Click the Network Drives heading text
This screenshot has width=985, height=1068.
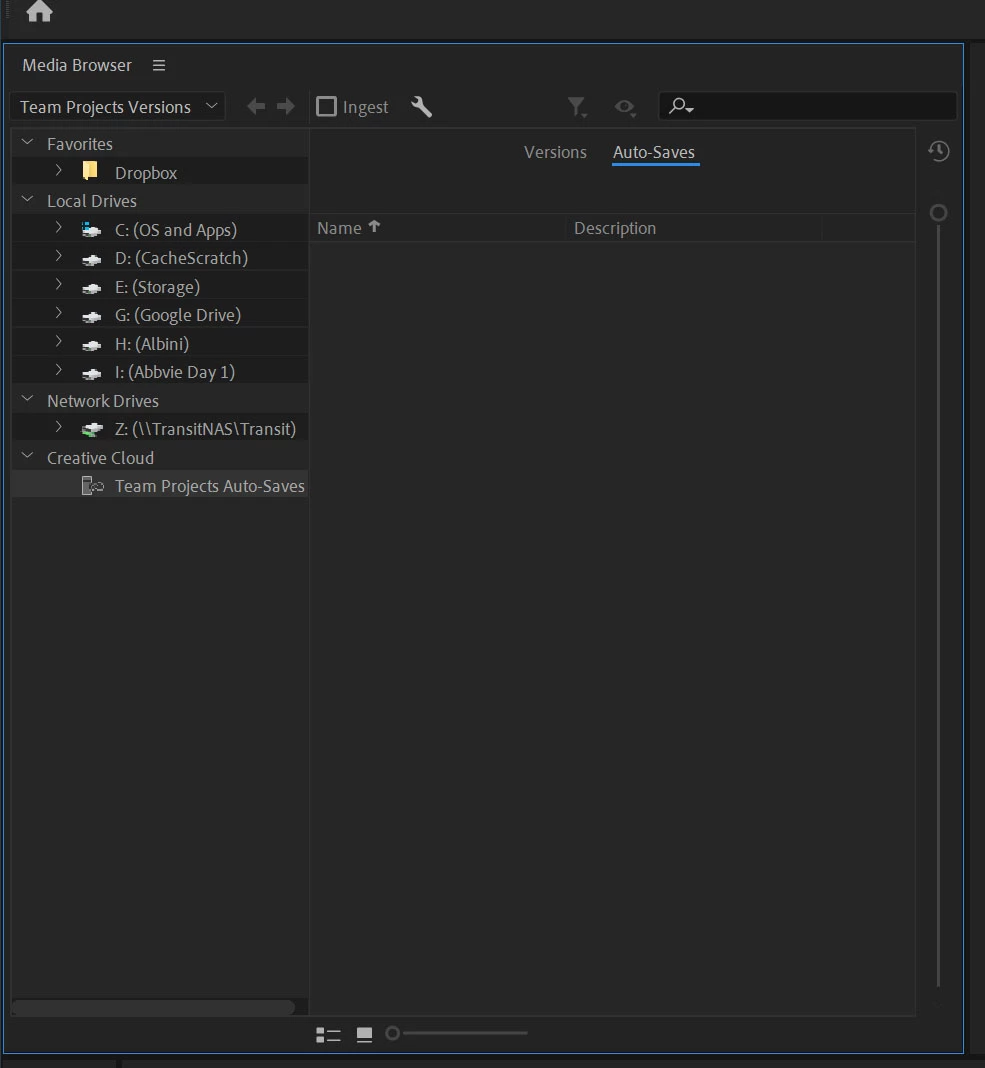point(103,400)
